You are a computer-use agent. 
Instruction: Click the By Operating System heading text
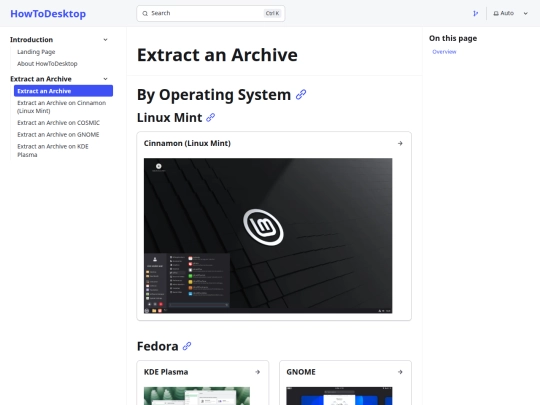(x=214, y=95)
